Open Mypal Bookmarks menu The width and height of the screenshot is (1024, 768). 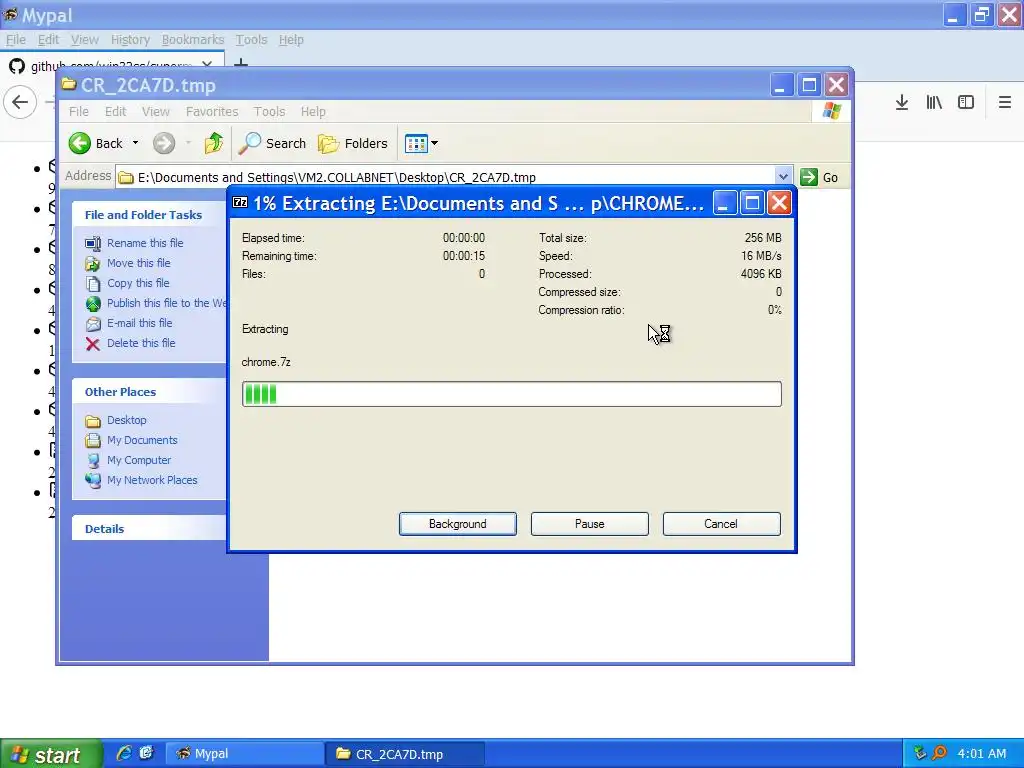pos(193,40)
